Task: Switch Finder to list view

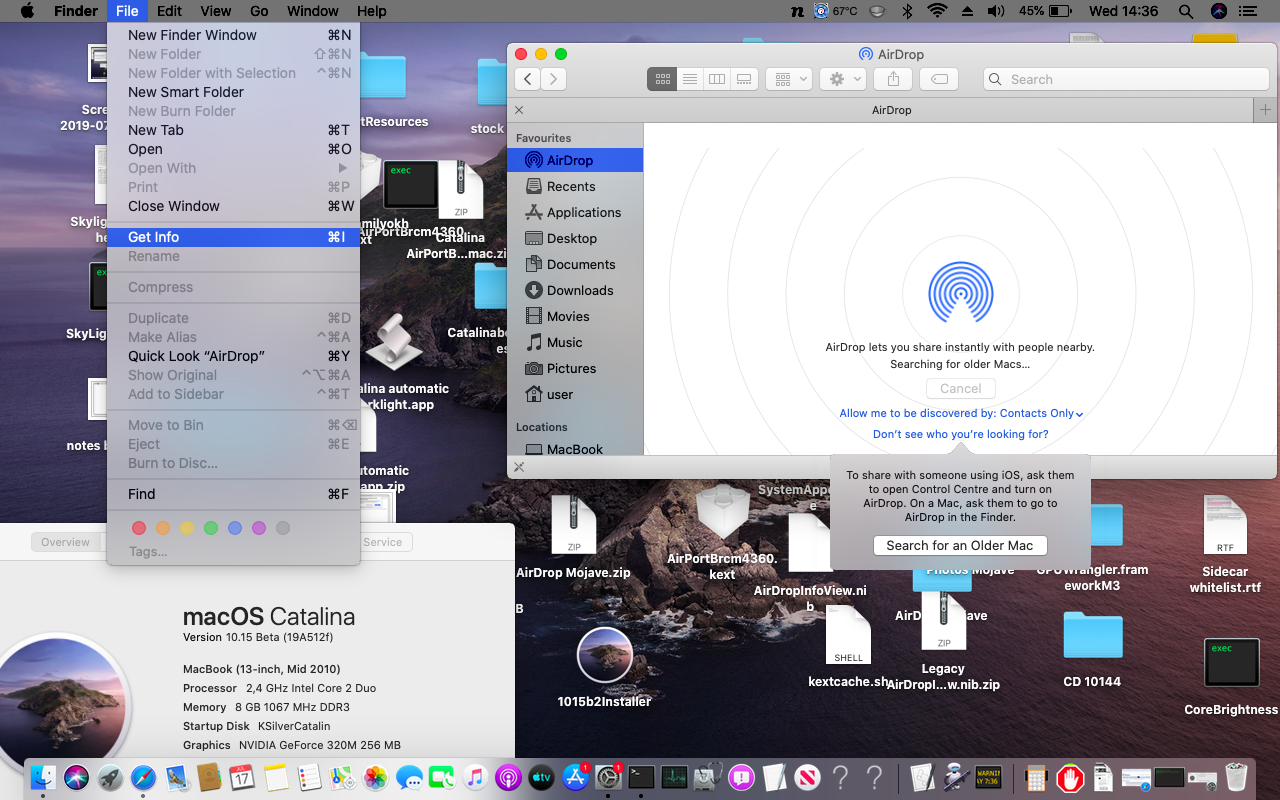Action: (x=689, y=79)
